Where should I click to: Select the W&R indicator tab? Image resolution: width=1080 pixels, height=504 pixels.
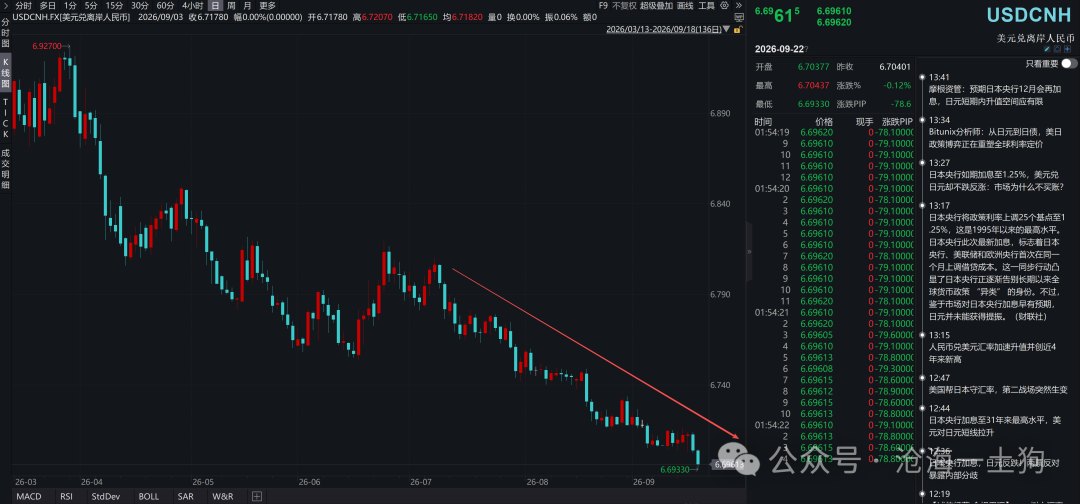click(222, 496)
